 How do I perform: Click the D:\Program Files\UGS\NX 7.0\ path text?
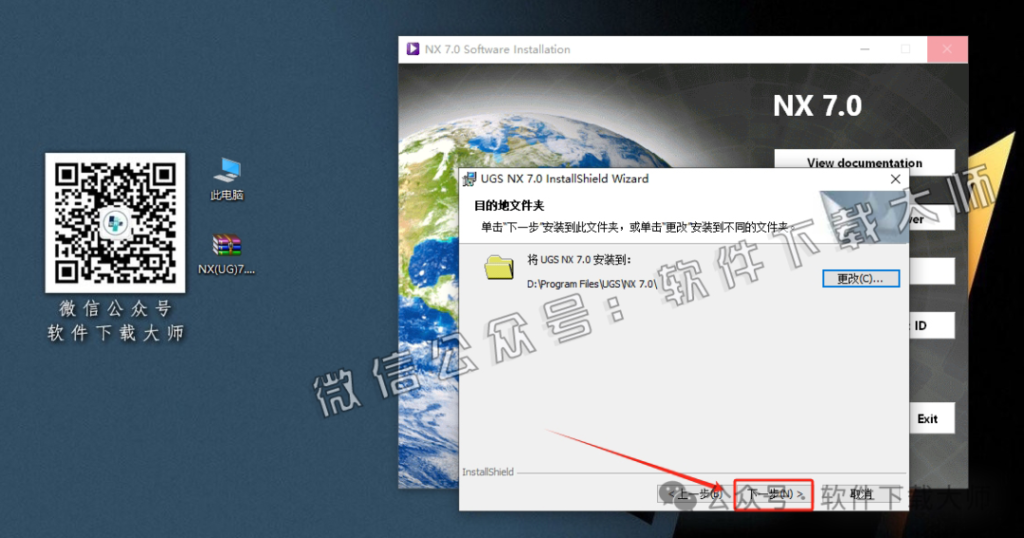coord(592,284)
